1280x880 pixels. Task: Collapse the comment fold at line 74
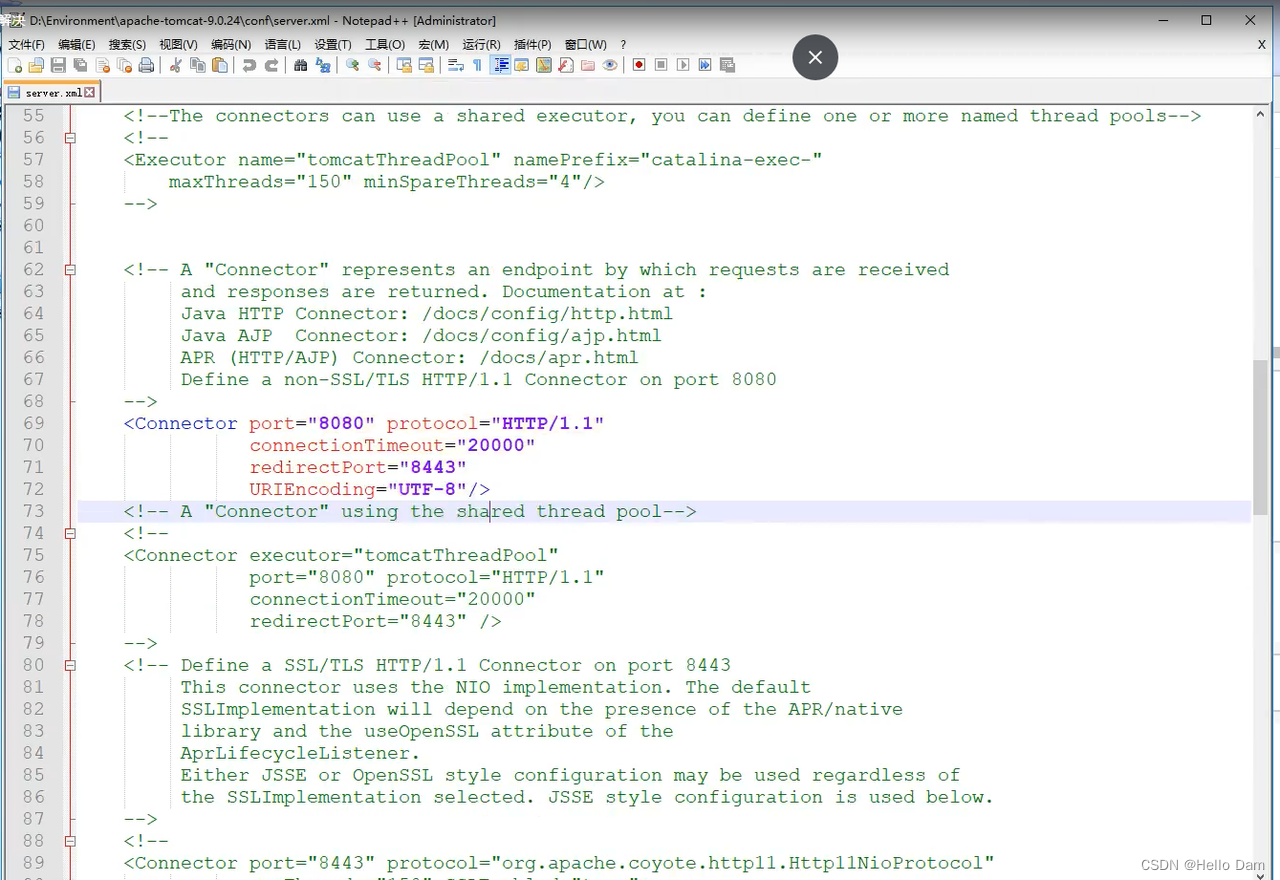point(70,534)
